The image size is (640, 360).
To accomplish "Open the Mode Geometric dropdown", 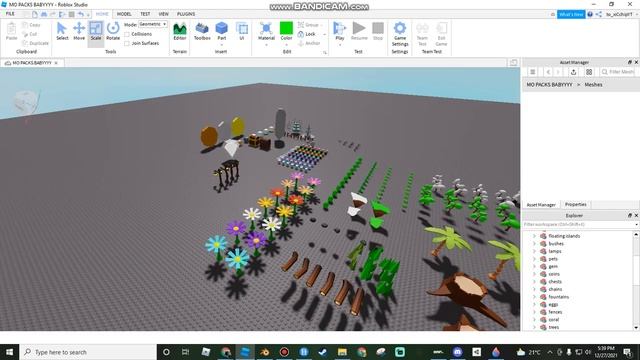I will (153, 24).
